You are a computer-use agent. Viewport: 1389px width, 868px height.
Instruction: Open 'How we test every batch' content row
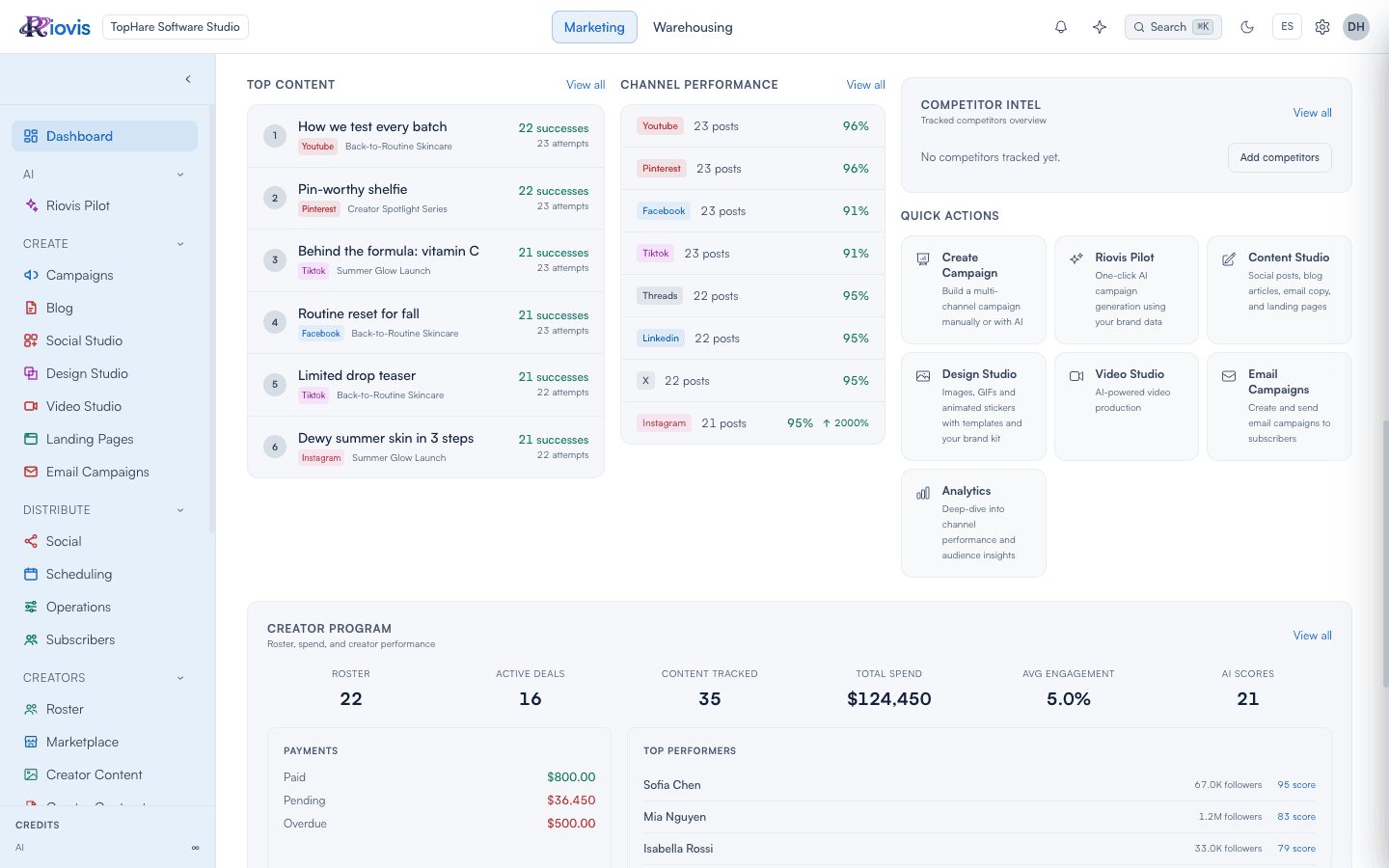point(425,136)
